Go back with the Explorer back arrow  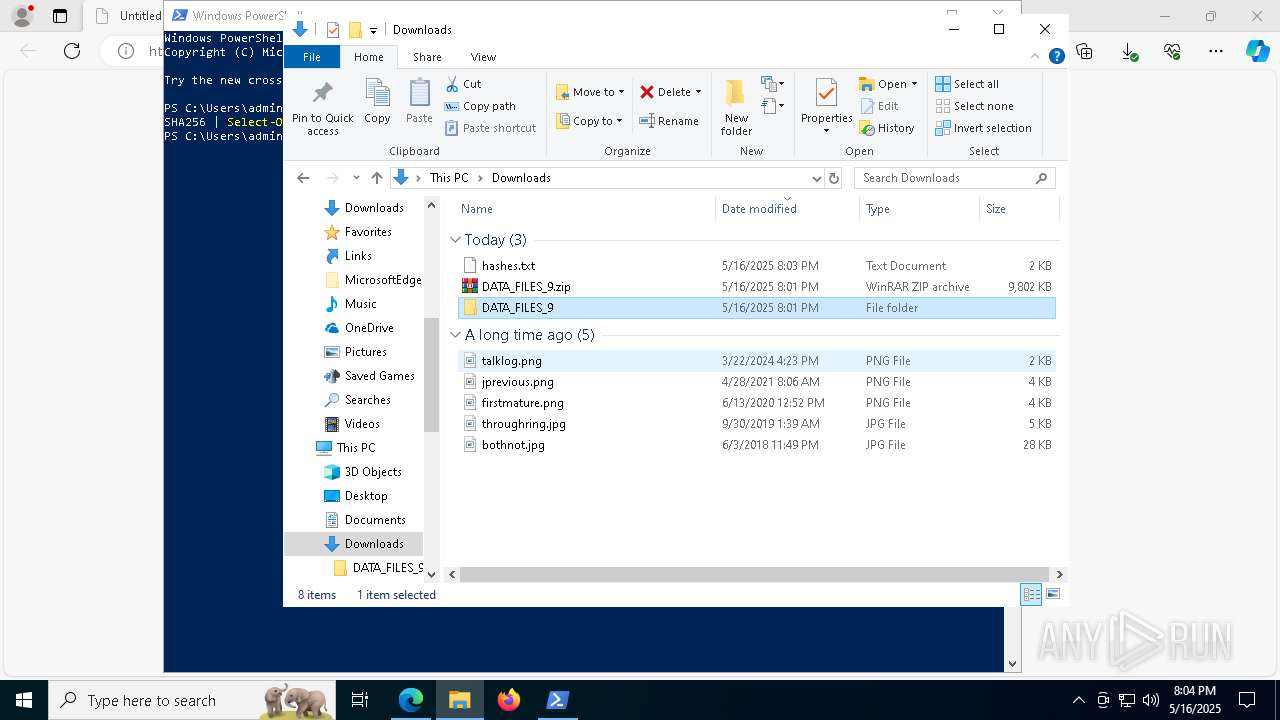[x=303, y=178]
